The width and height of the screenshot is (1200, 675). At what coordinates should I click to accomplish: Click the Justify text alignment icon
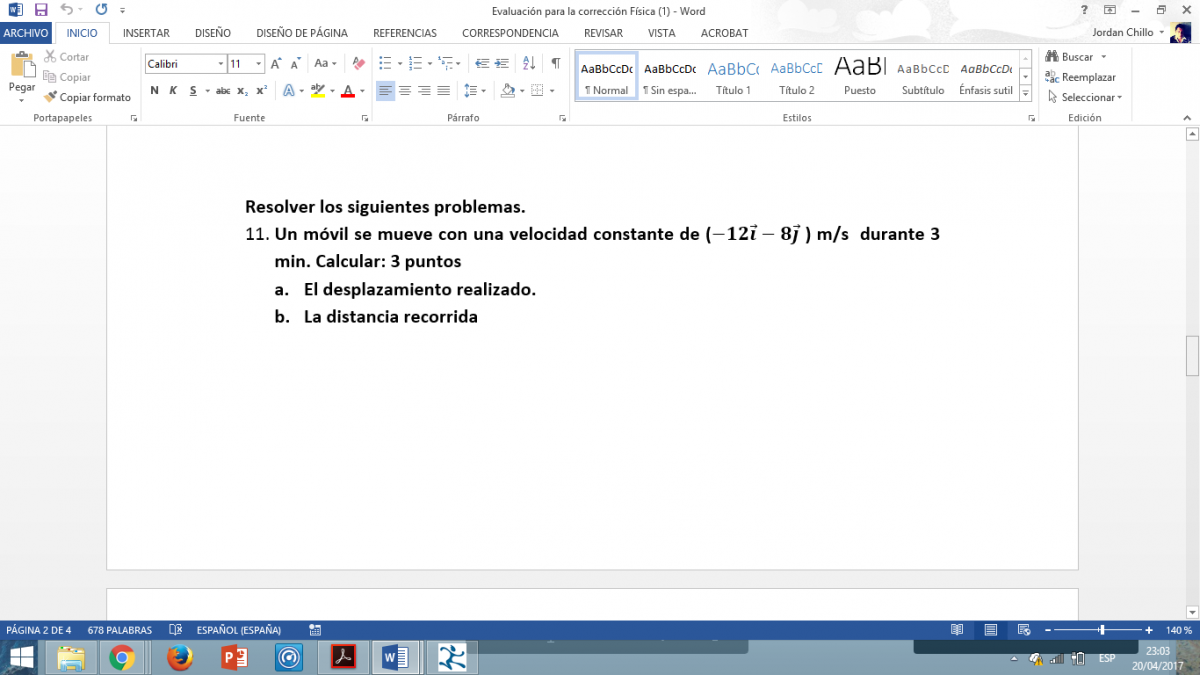[443, 91]
